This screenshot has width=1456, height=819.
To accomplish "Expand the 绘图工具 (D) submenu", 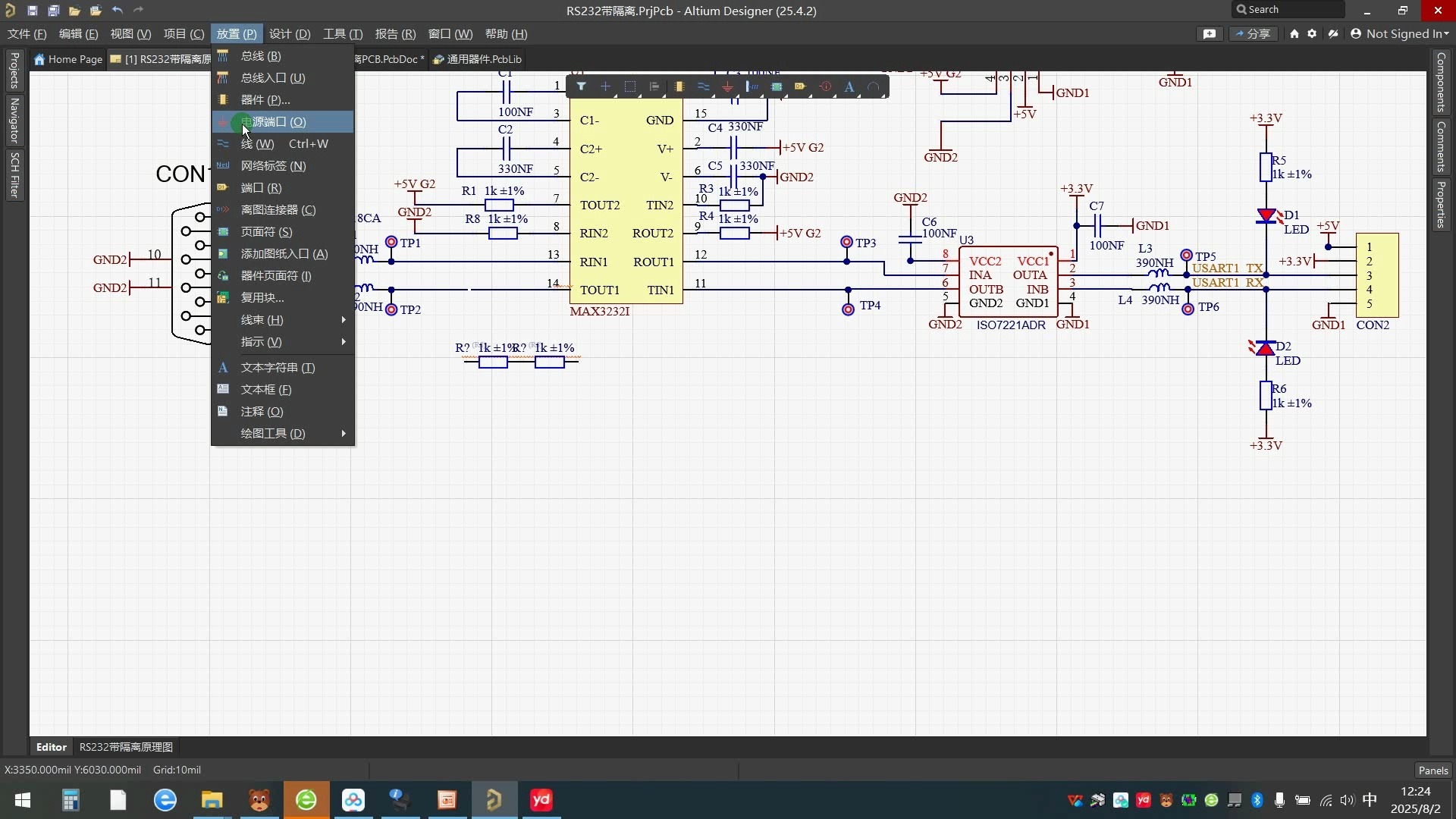I will pos(283,434).
